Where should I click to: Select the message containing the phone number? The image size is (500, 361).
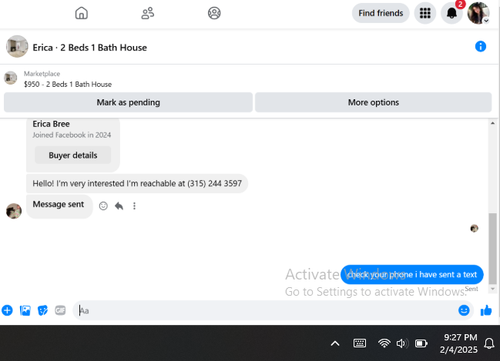click(137, 183)
